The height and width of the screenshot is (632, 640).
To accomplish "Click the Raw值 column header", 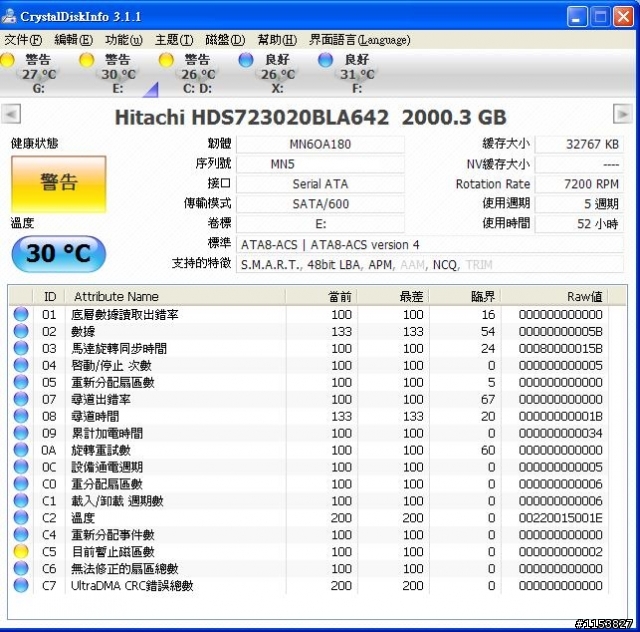I will point(555,296).
